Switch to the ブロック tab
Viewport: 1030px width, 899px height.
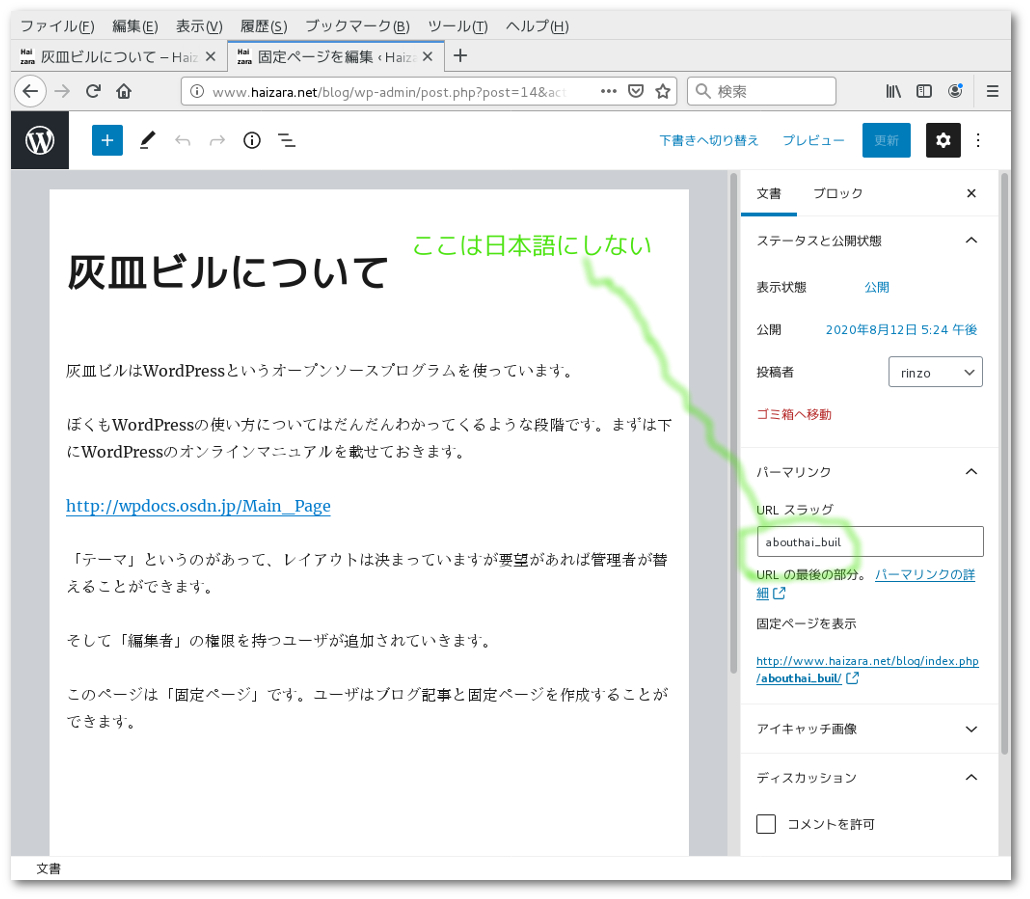[x=837, y=194]
